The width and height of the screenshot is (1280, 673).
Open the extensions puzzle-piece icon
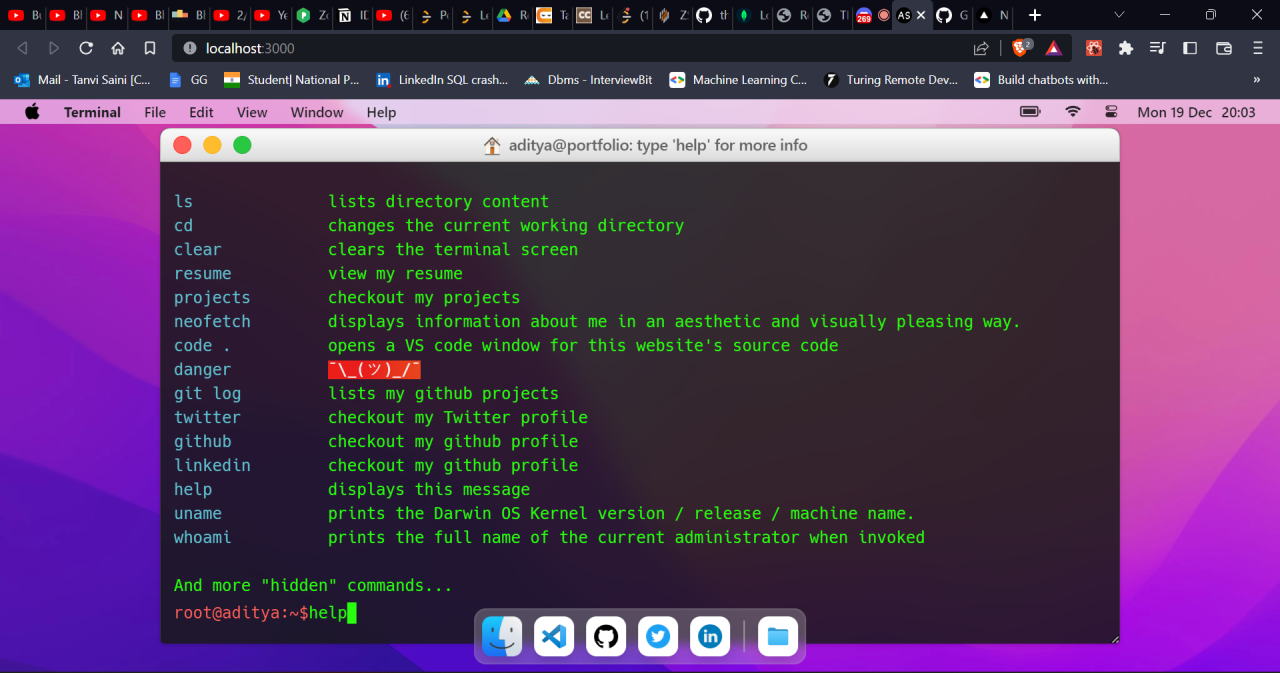pyautogui.click(x=1126, y=47)
